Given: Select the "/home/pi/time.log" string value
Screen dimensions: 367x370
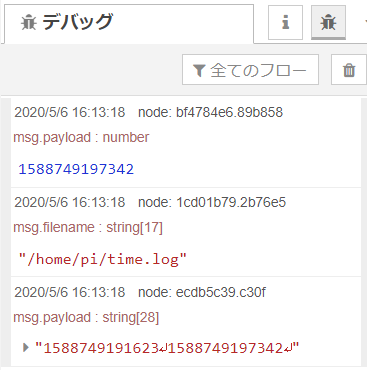Looking at the screenshot, I should [x=103, y=259].
